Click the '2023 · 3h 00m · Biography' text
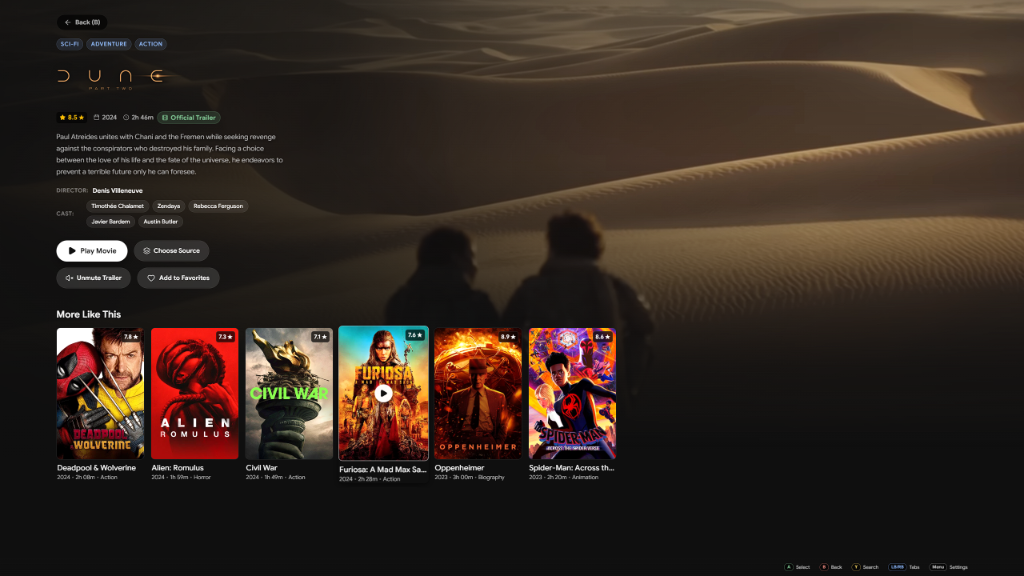Viewport: 1024px width, 576px height. coord(470,477)
